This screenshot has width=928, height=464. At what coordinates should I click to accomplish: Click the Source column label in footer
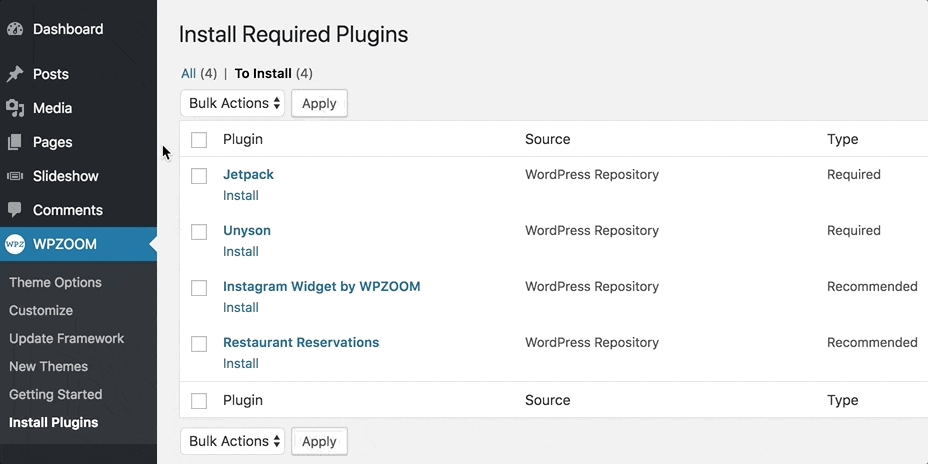tap(547, 400)
